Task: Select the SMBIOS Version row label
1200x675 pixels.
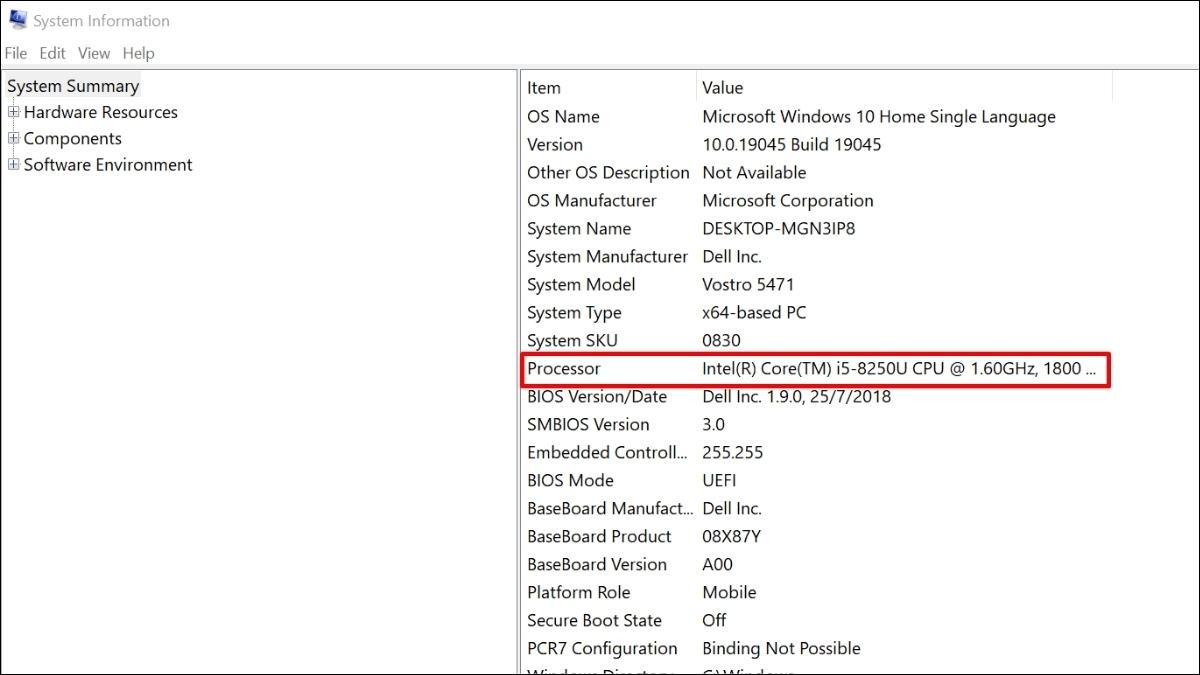Action: [x=589, y=425]
